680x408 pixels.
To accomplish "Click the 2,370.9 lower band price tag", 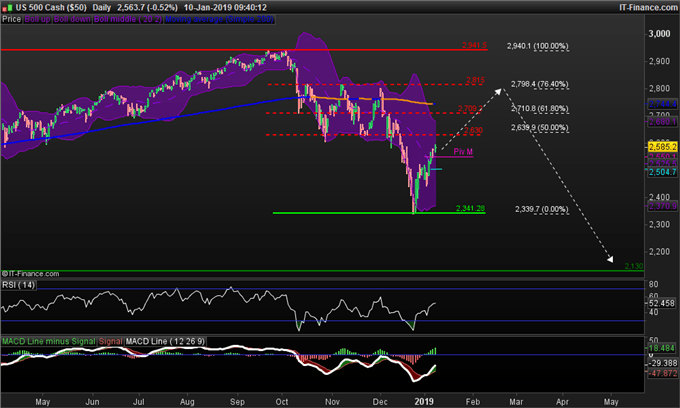I will click(x=662, y=206).
